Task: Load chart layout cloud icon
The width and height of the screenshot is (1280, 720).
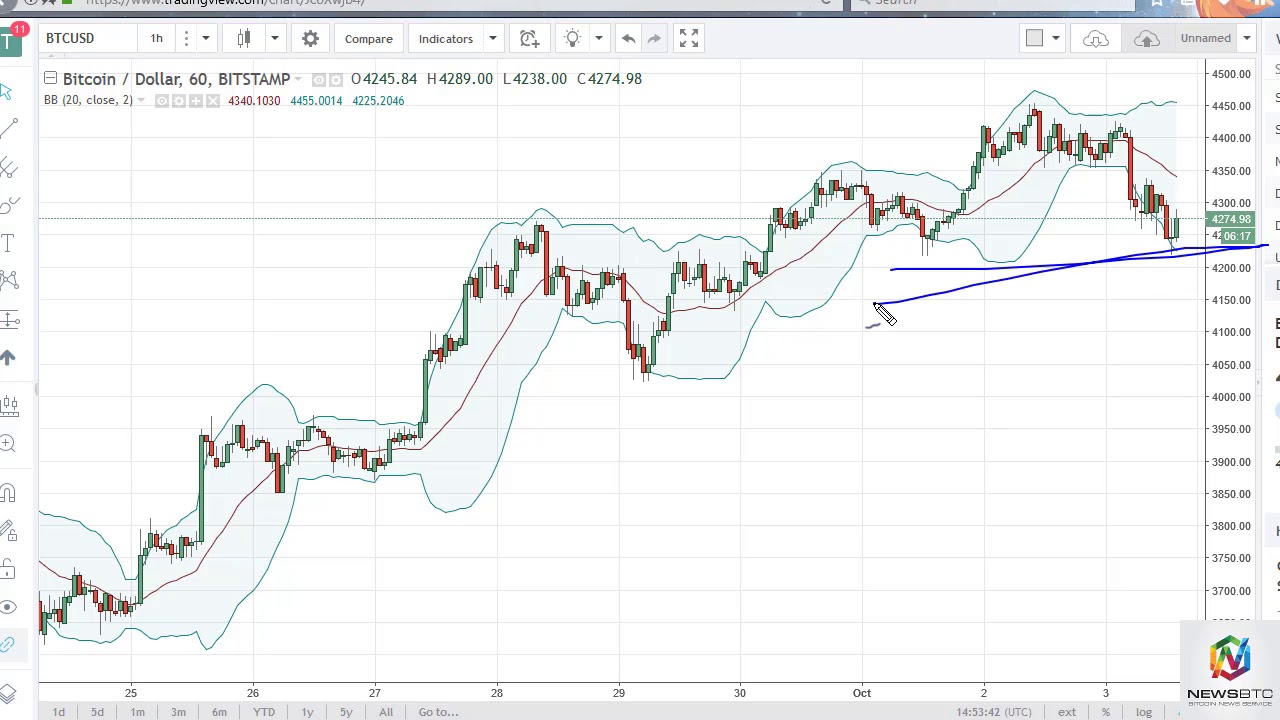Action: click(x=1095, y=38)
